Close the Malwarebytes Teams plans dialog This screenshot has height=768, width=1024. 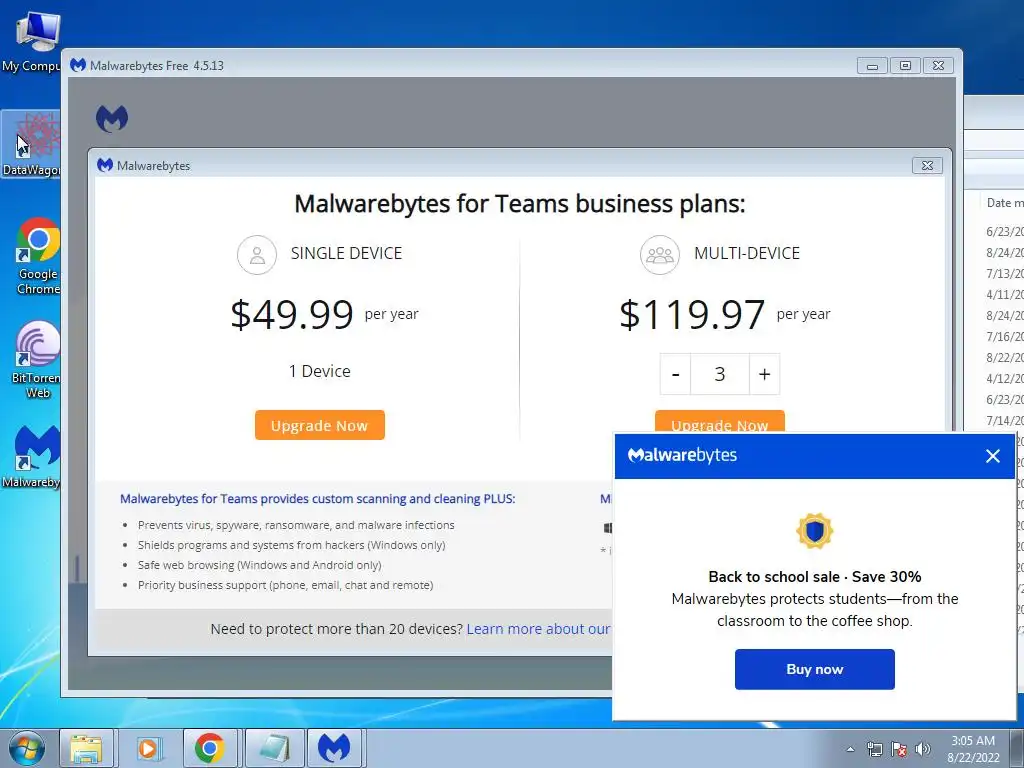[x=927, y=166]
